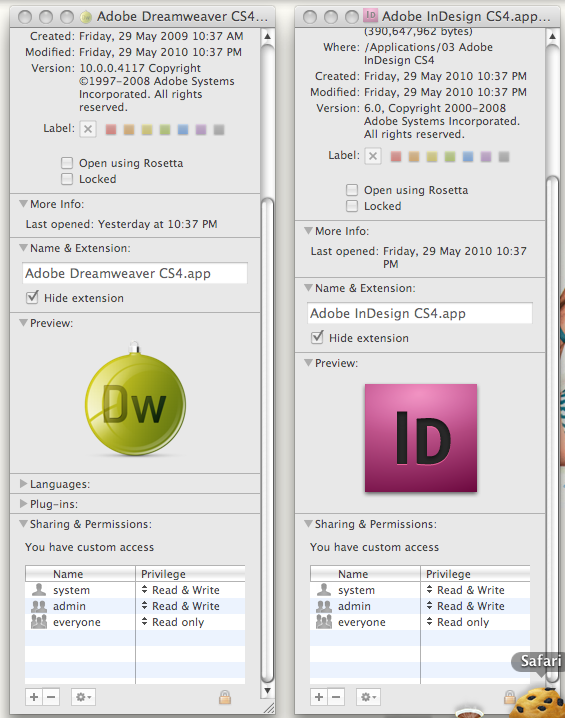Collapse More Info section in InDesign window
565x718 pixels.
(308, 231)
